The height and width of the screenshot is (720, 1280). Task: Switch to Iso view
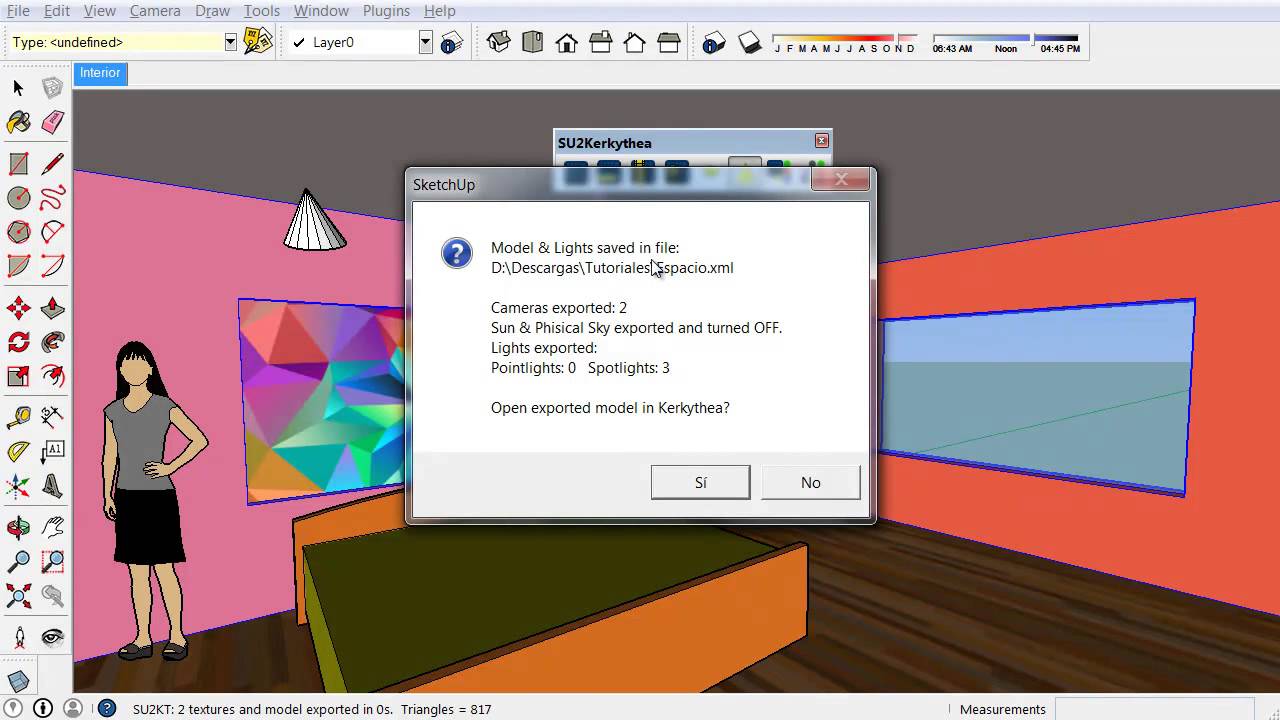coord(499,42)
